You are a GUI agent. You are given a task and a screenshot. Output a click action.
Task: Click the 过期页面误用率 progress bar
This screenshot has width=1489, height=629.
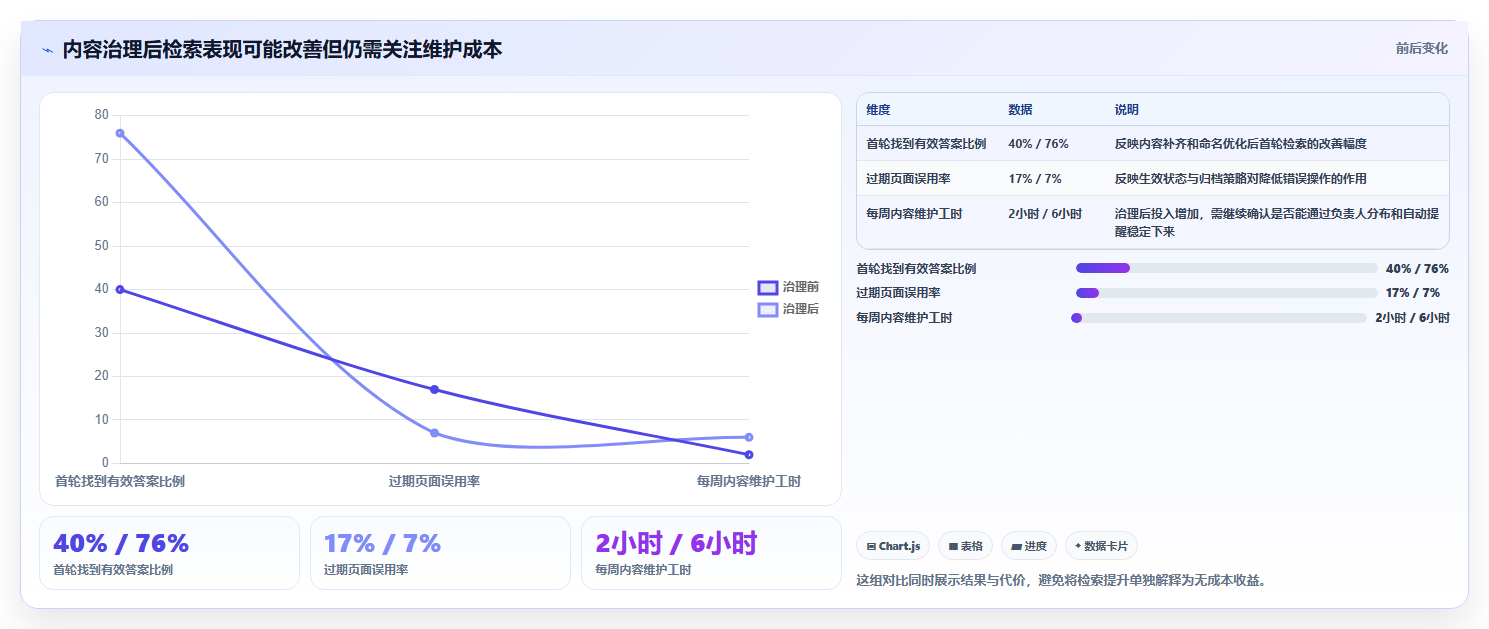[1226, 293]
